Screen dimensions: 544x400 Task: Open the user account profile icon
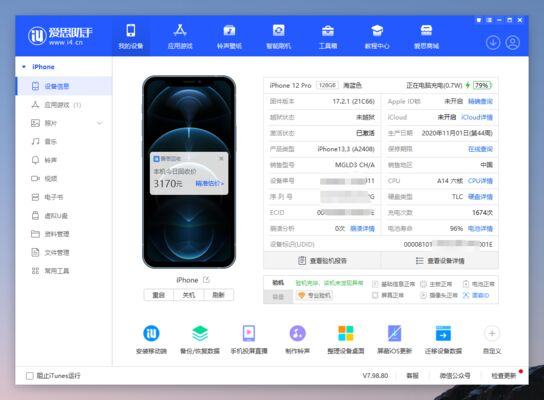tap(512, 43)
